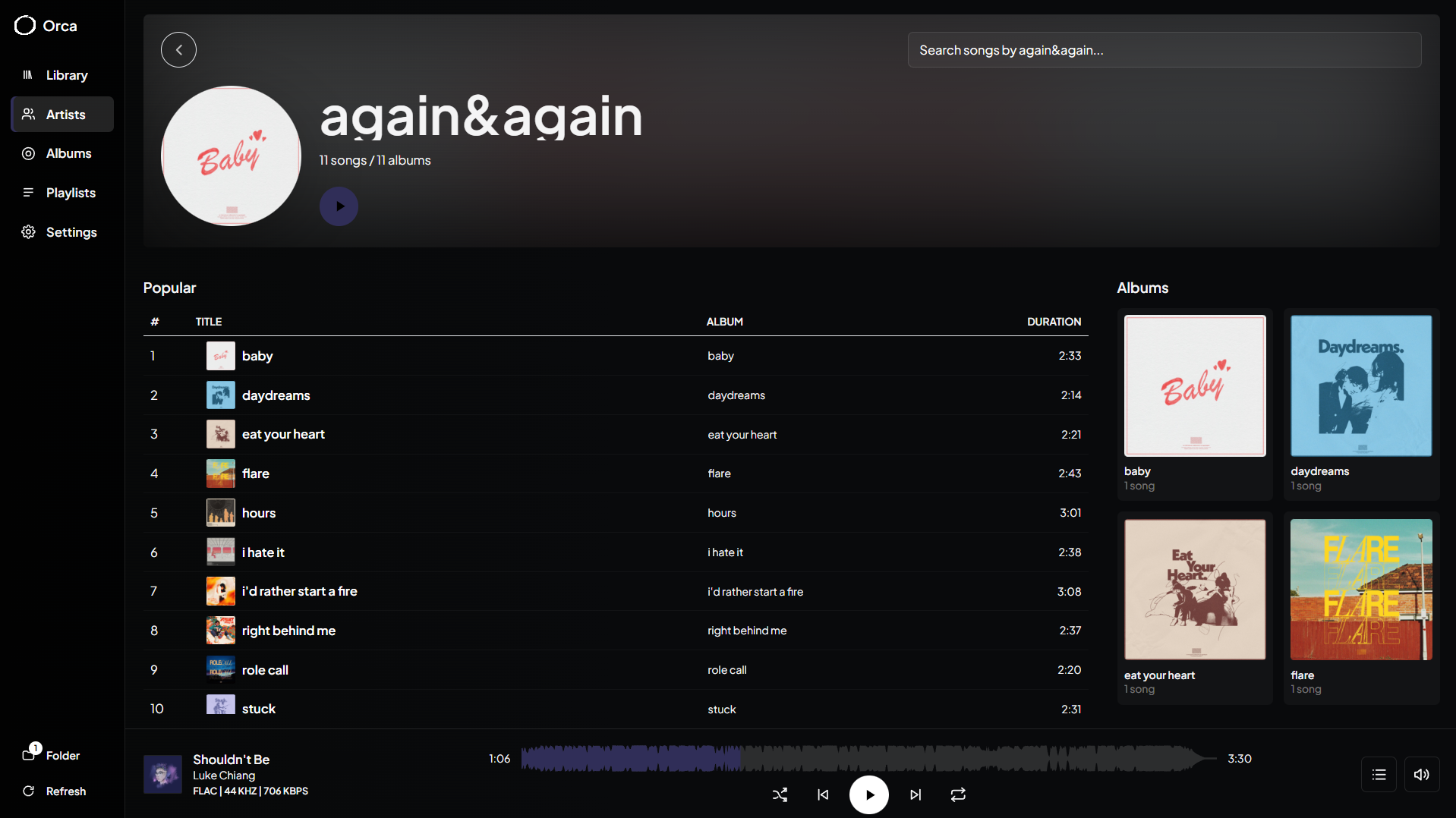The width and height of the screenshot is (1456, 818).
Task: Click the Shouldn't Be track title
Action: [x=231, y=760]
